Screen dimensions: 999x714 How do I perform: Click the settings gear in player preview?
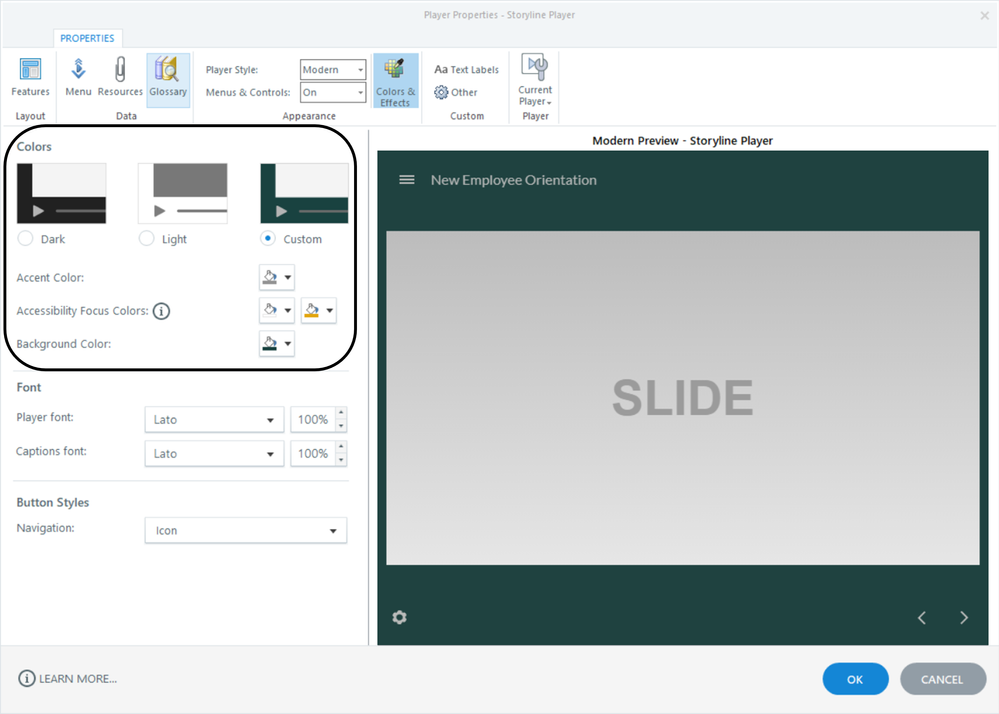tap(400, 617)
